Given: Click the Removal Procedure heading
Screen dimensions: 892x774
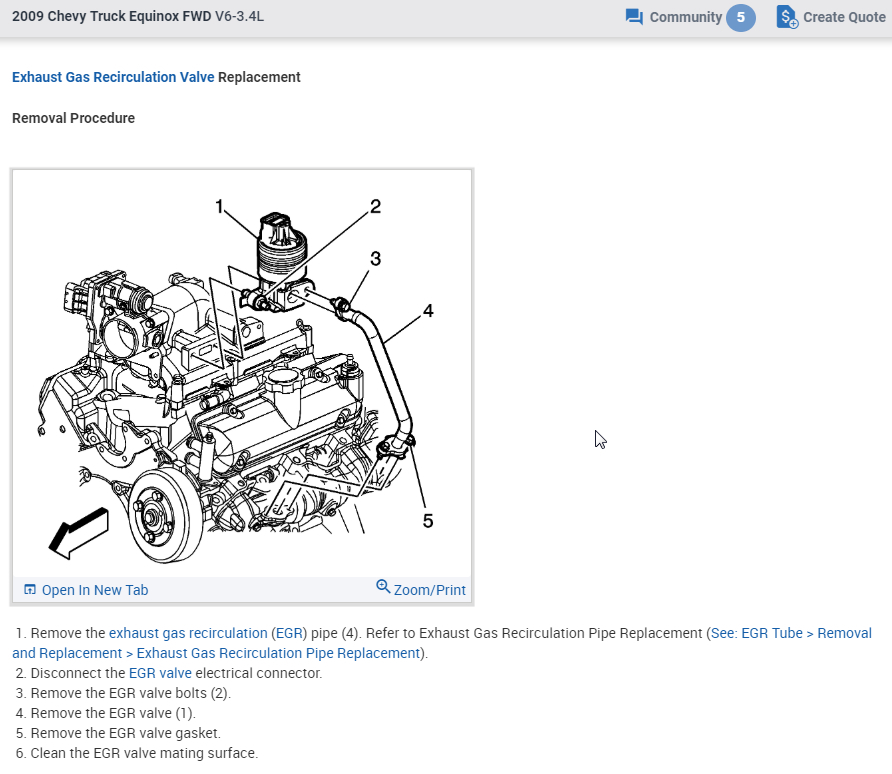Looking at the screenshot, I should [72, 117].
